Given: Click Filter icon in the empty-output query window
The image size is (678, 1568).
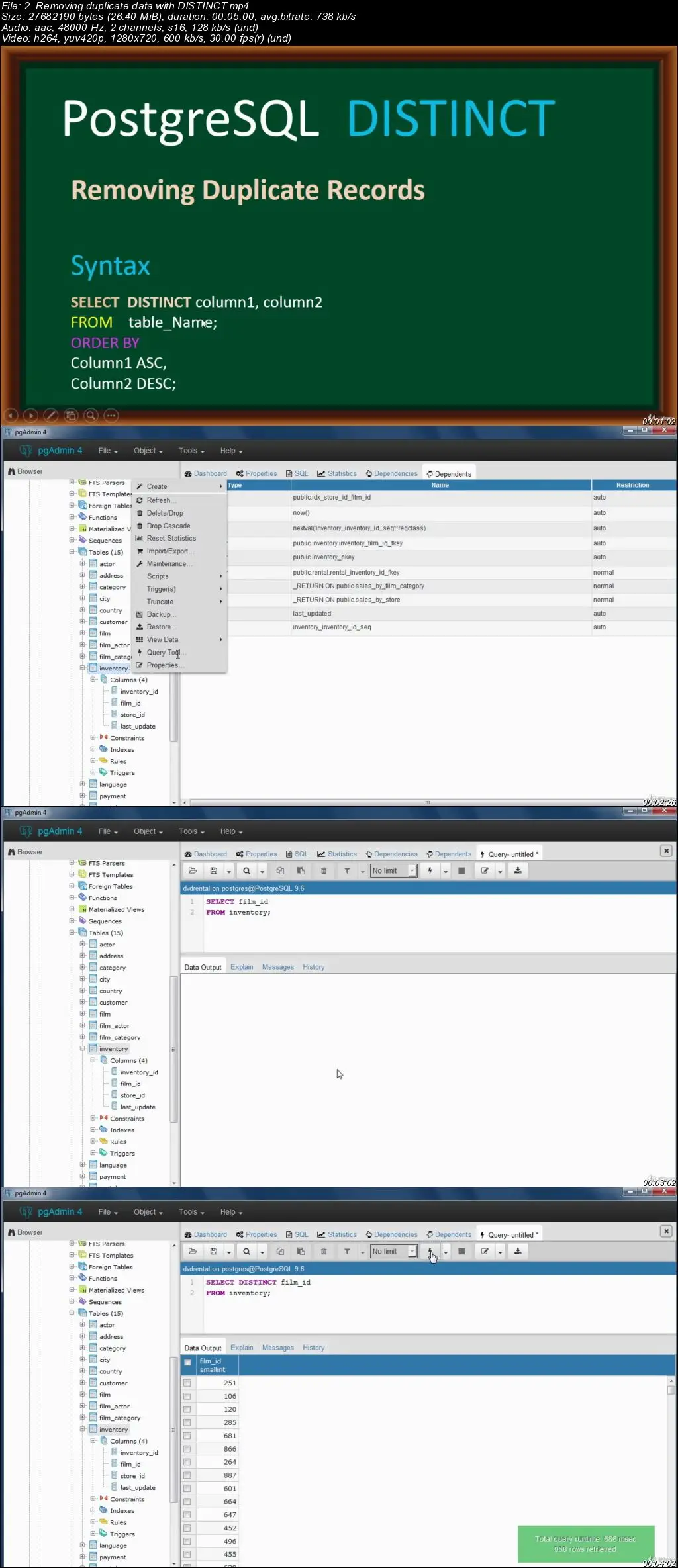Looking at the screenshot, I should [347, 870].
